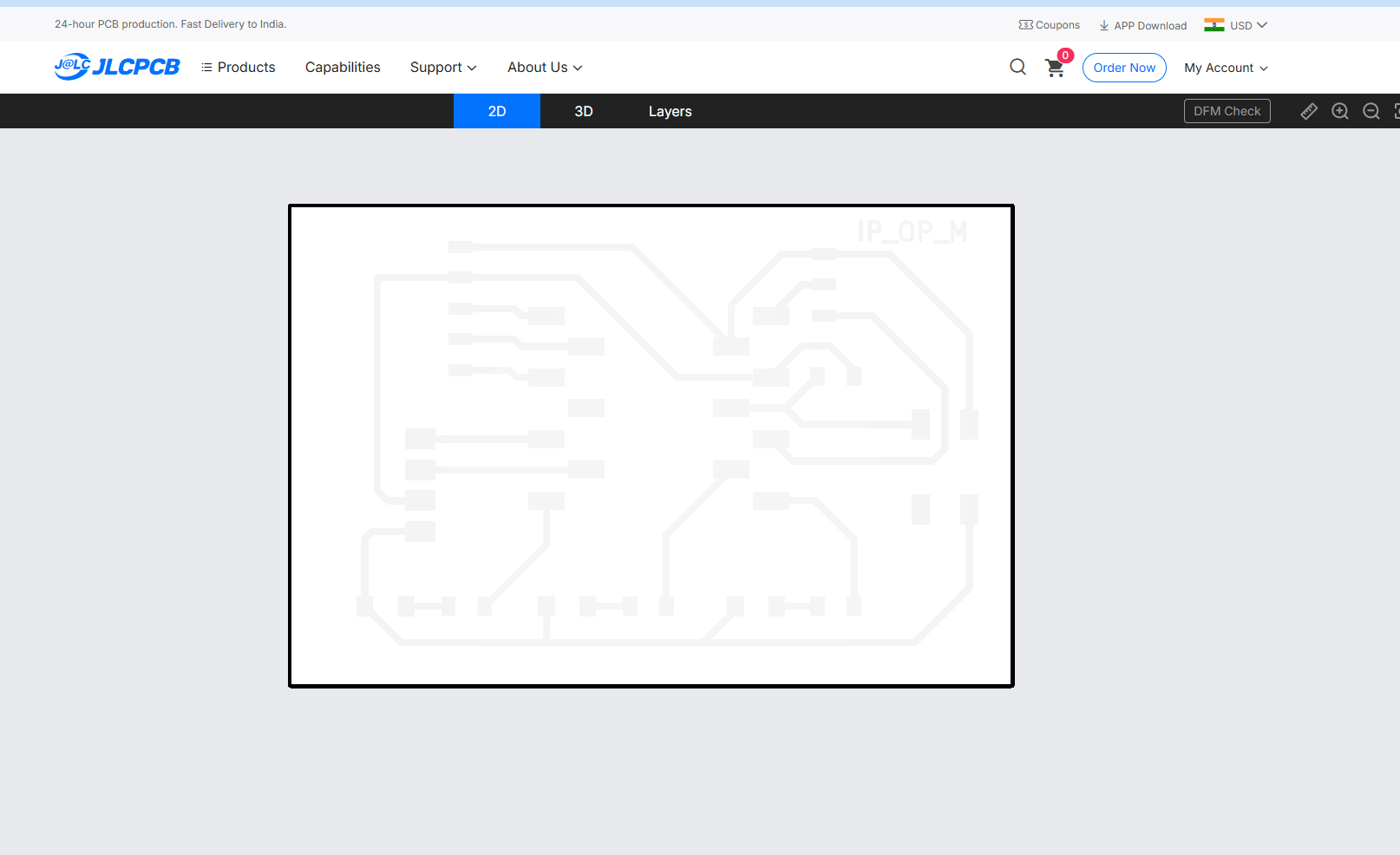Screen dimensions: 1400x855
Task: Open the Capabilities page
Action: [x=343, y=67]
